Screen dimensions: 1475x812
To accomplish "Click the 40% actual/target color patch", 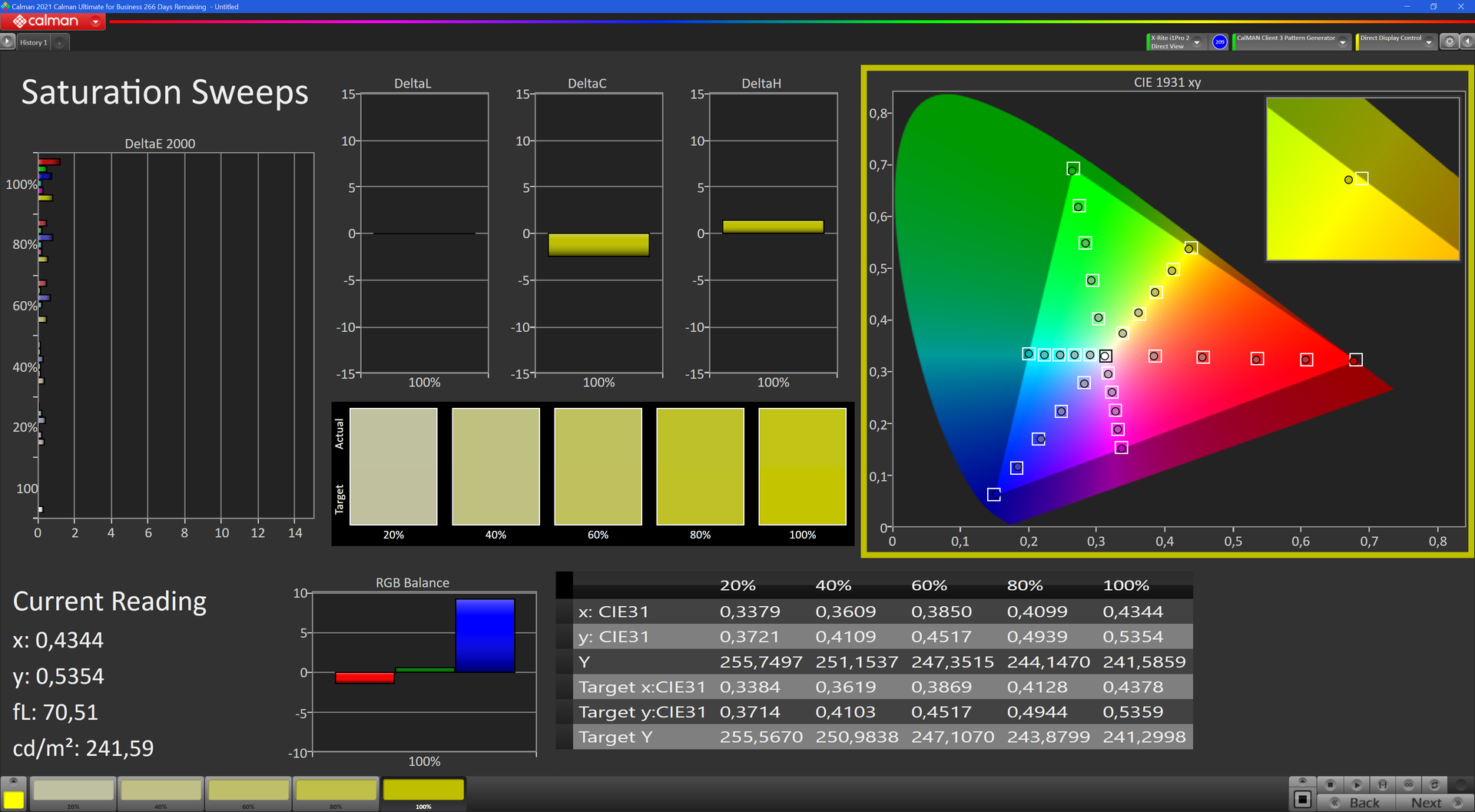I will (496, 466).
